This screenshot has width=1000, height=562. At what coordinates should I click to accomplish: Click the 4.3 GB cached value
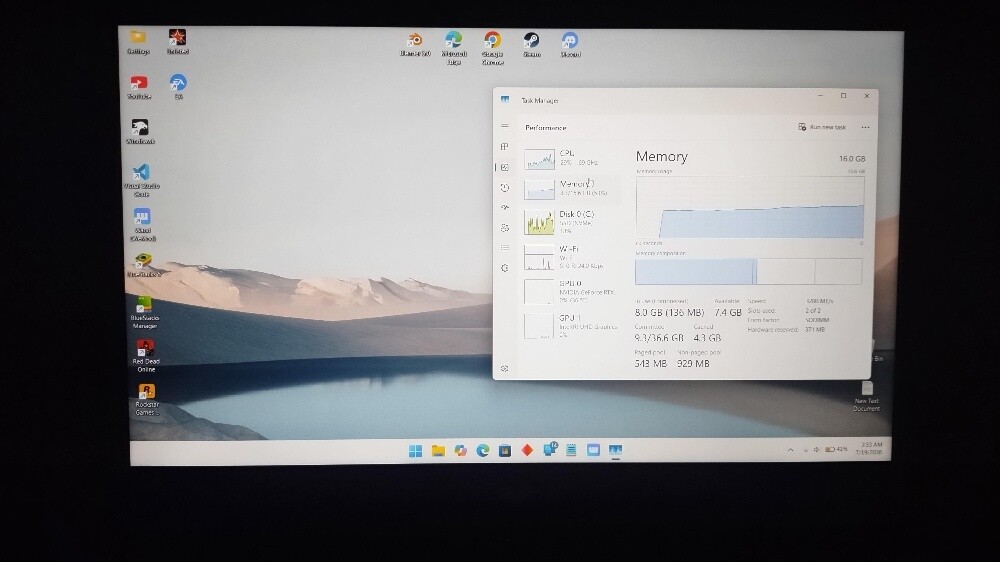(707, 337)
